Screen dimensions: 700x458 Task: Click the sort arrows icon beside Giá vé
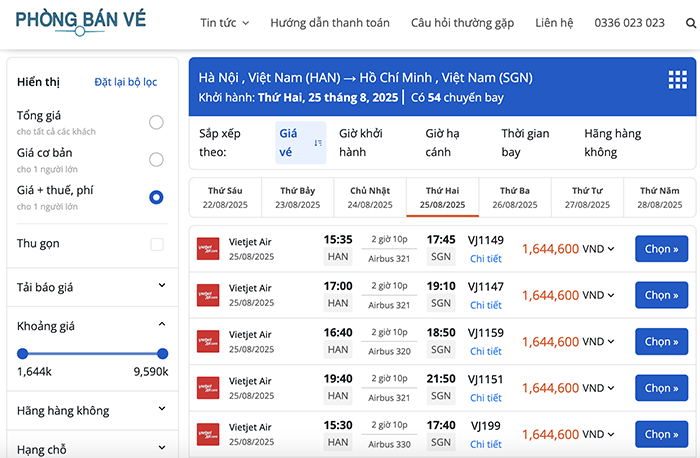tap(318, 143)
